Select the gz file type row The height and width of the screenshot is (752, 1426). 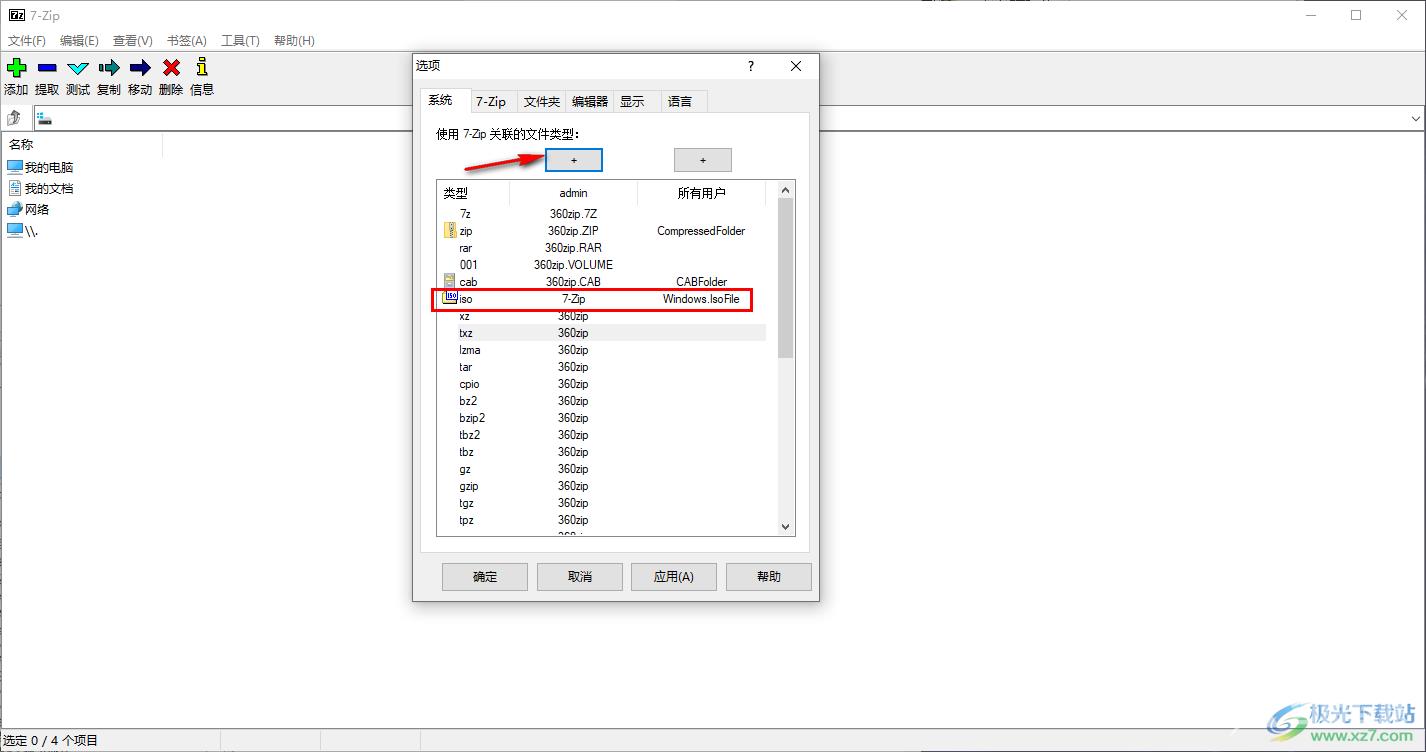(x=602, y=468)
